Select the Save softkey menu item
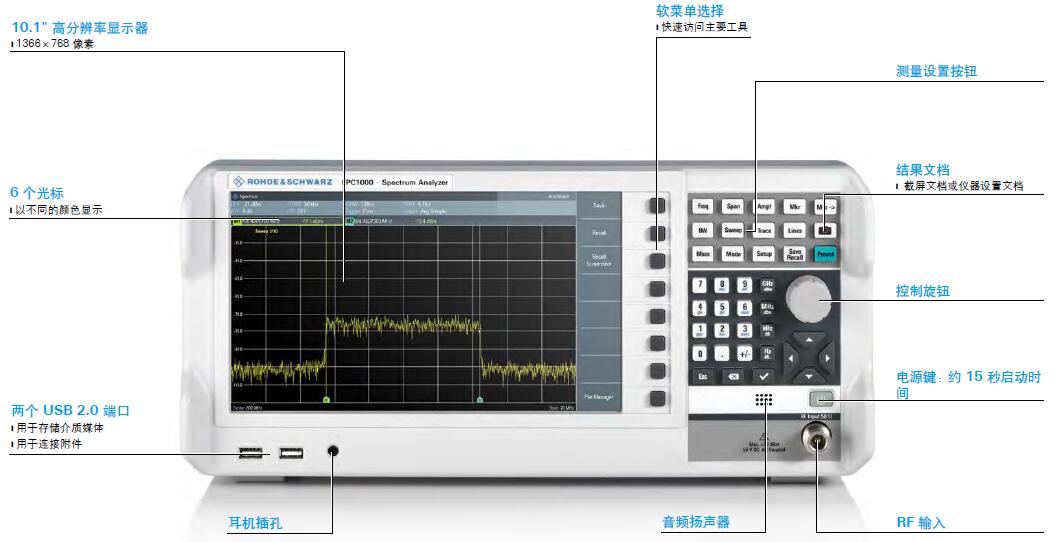Image resolution: width=1056 pixels, height=542 pixels. pyautogui.click(x=600, y=205)
